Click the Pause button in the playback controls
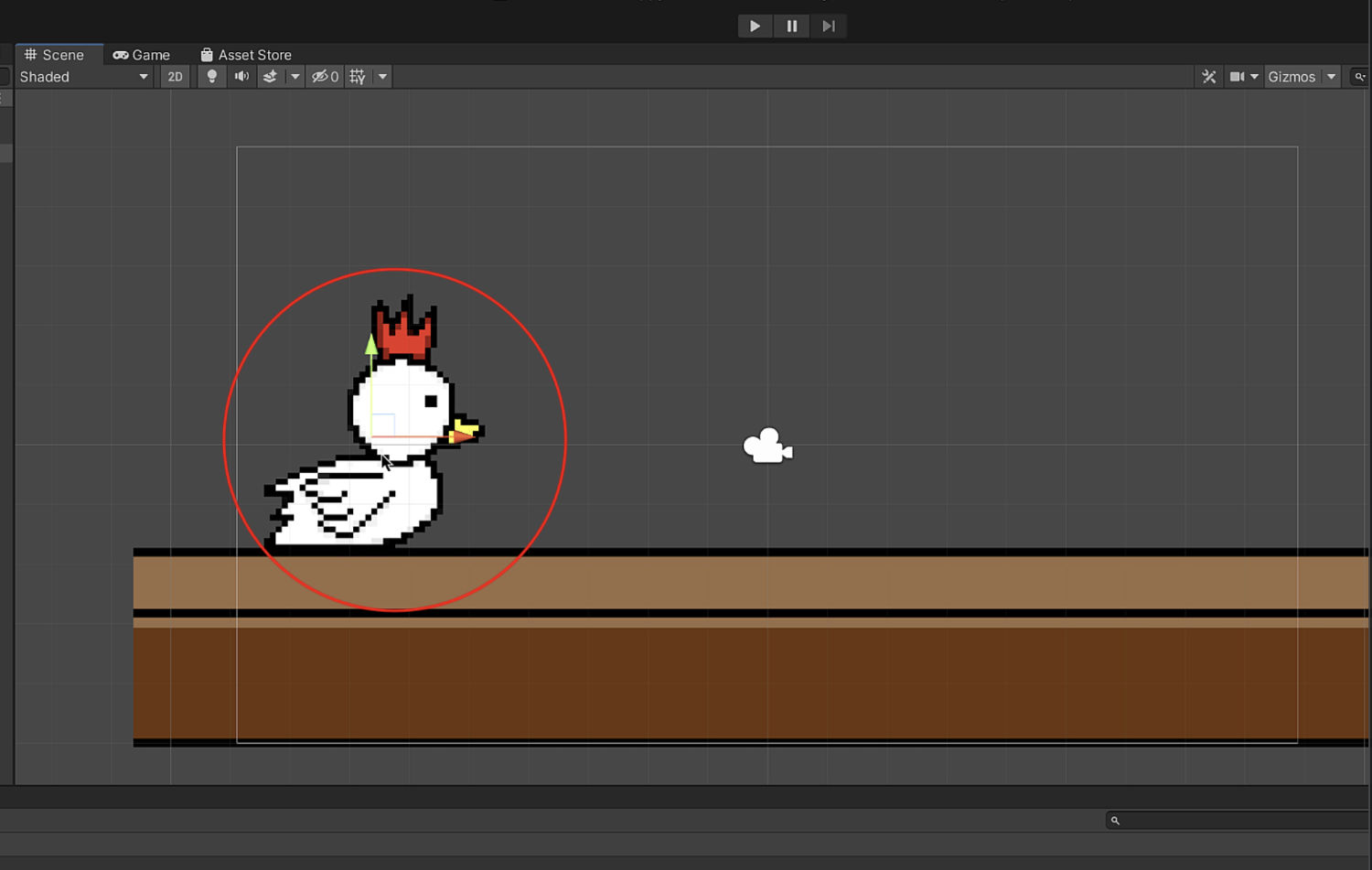This screenshot has height=870, width=1372. coord(791,27)
